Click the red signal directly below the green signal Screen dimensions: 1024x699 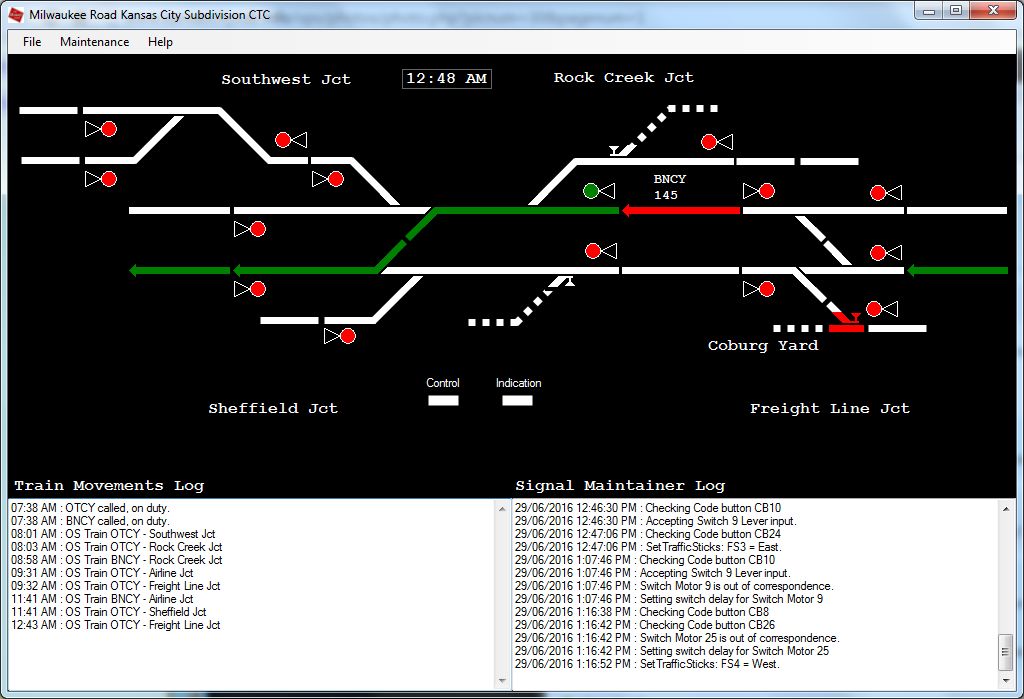(593, 251)
